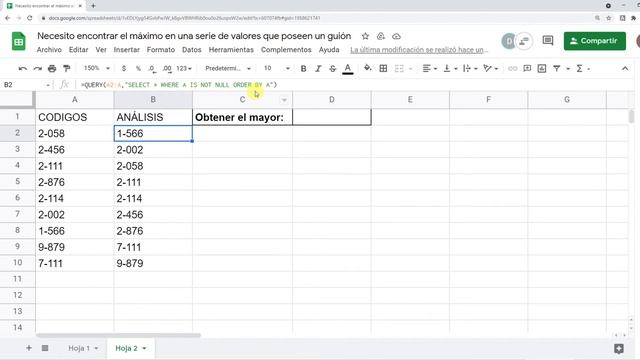Increase decimal places icon
This screenshot has height=360, width=640.
click(167, 69)
